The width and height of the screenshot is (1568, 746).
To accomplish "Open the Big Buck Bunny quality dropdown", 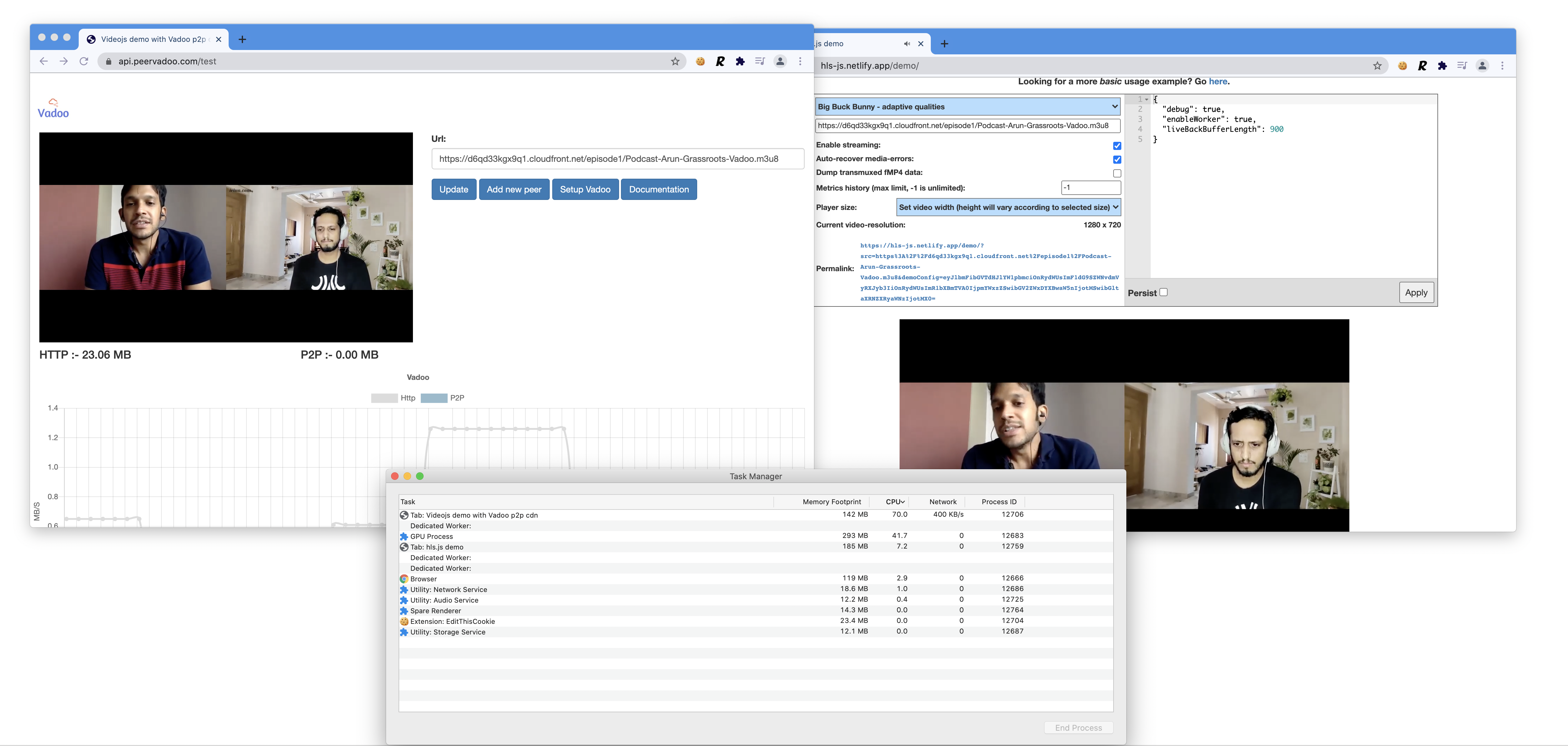I will coord(967,107).
